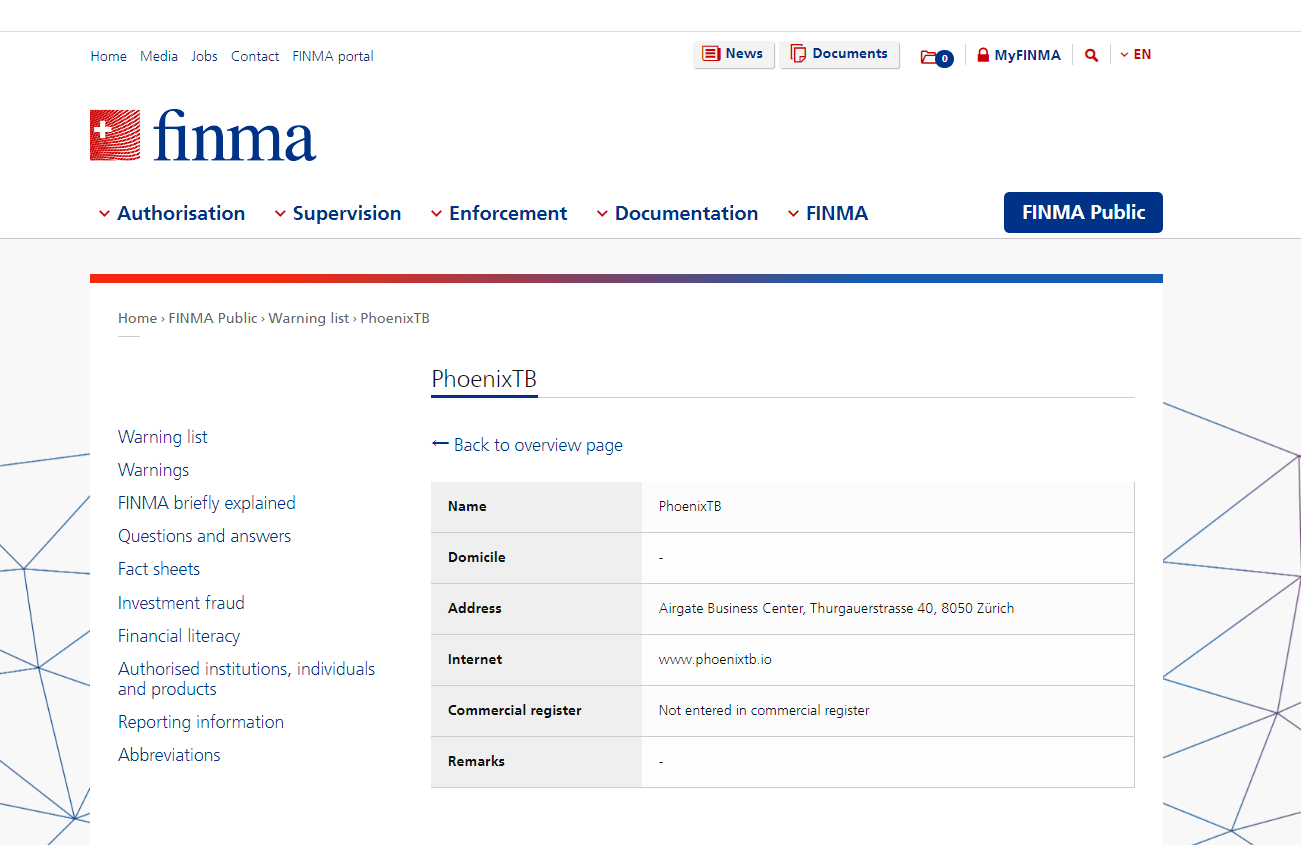The image size is (1301, 845).
Task: Click Warning list in the breadcrumb
Action: [309, 318]
